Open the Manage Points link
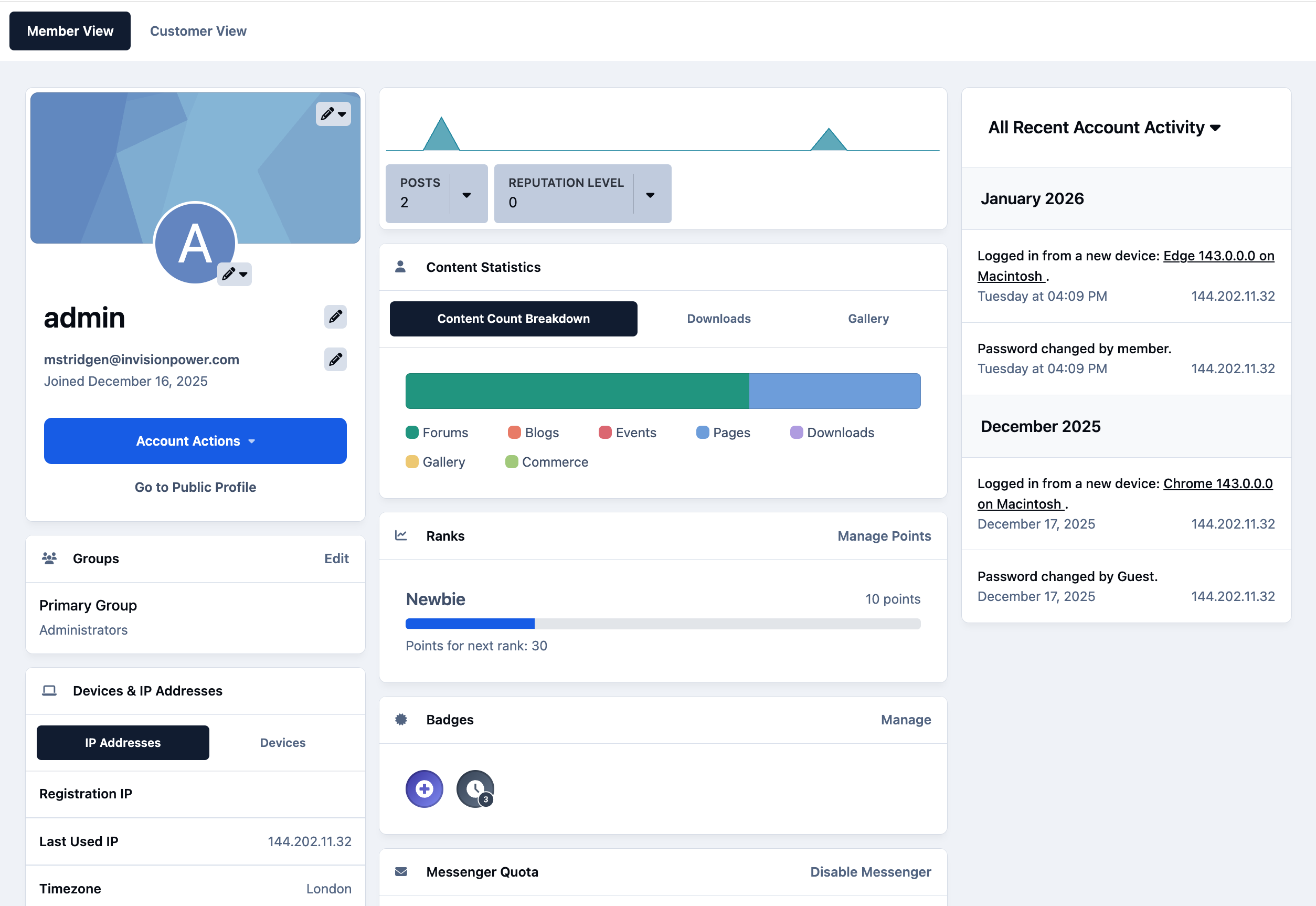Viewport: 1316px width, 906px height. (884, 536)
